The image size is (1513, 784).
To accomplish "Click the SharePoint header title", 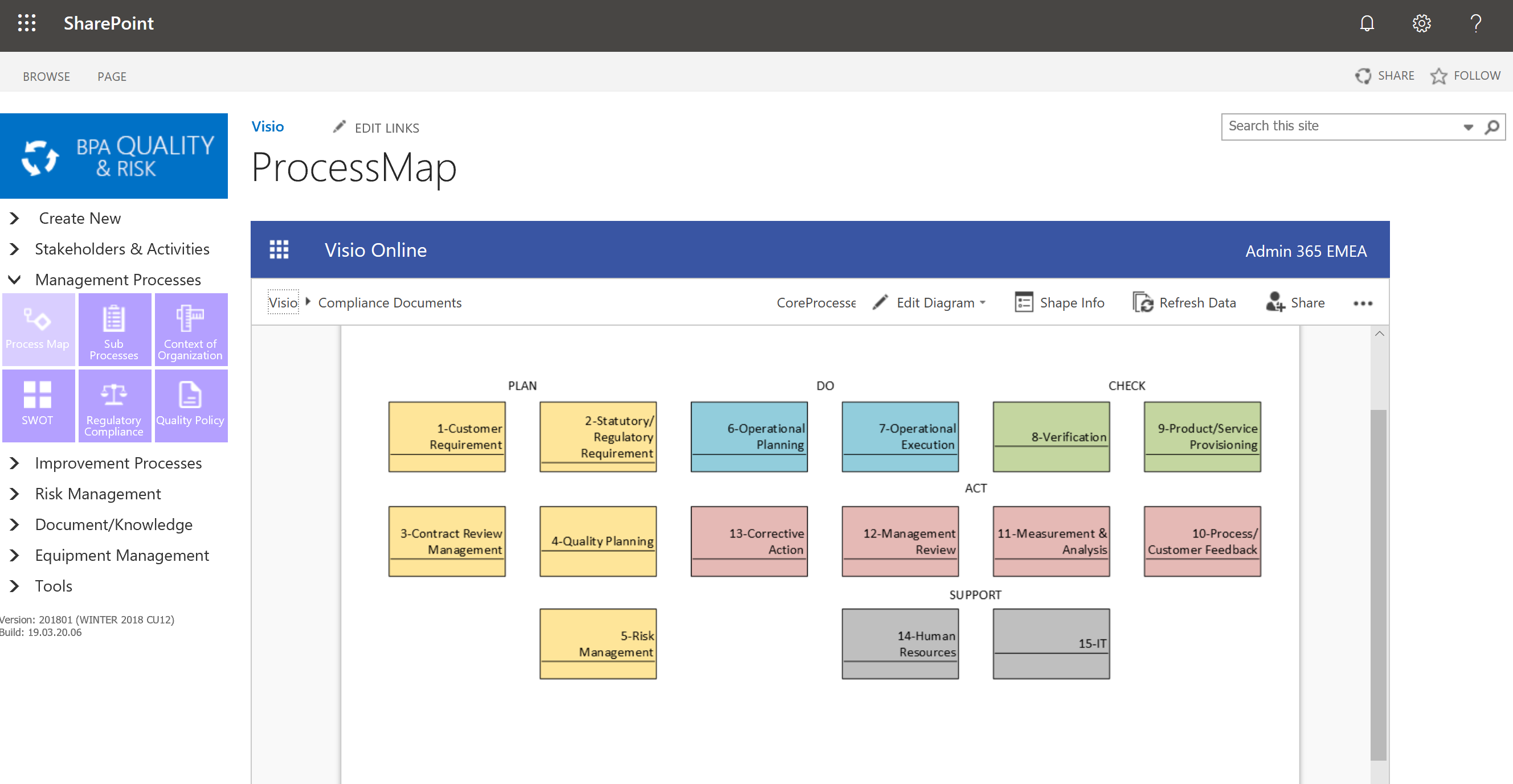I will pos(109,23).
